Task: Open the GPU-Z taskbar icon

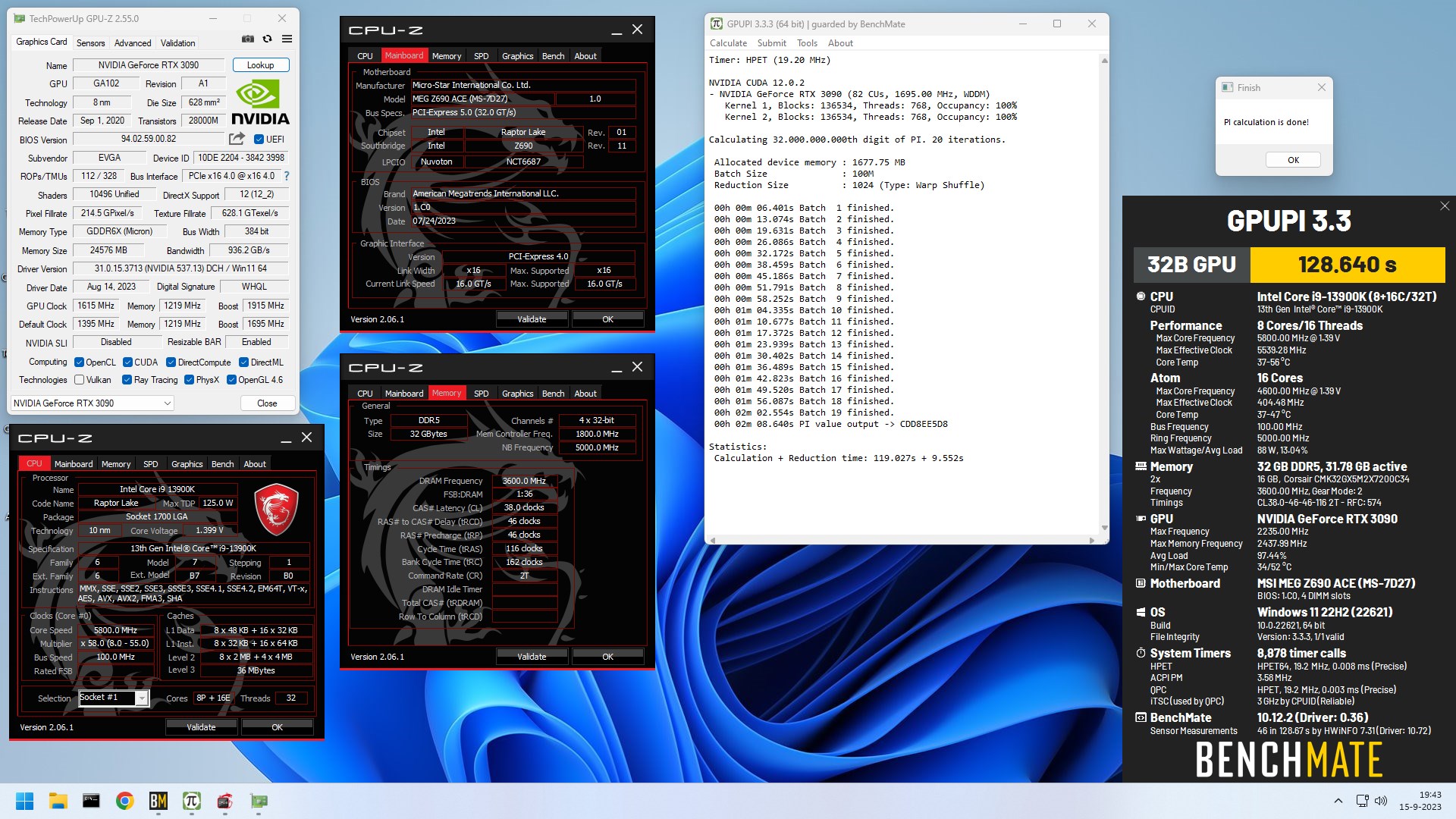Action: [x=259, y=801]
